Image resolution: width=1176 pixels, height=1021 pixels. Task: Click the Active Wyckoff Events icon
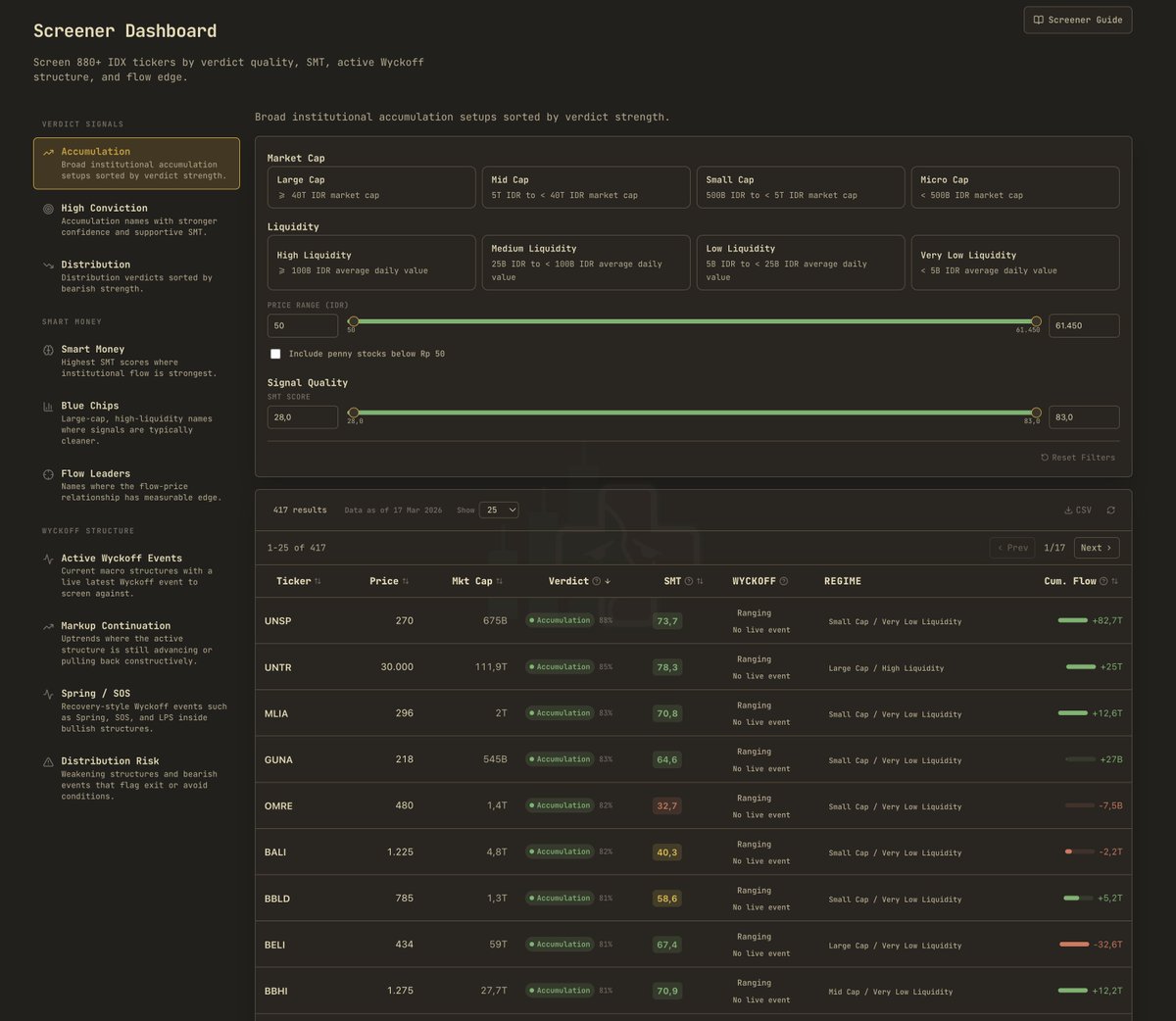pos(48,559)
